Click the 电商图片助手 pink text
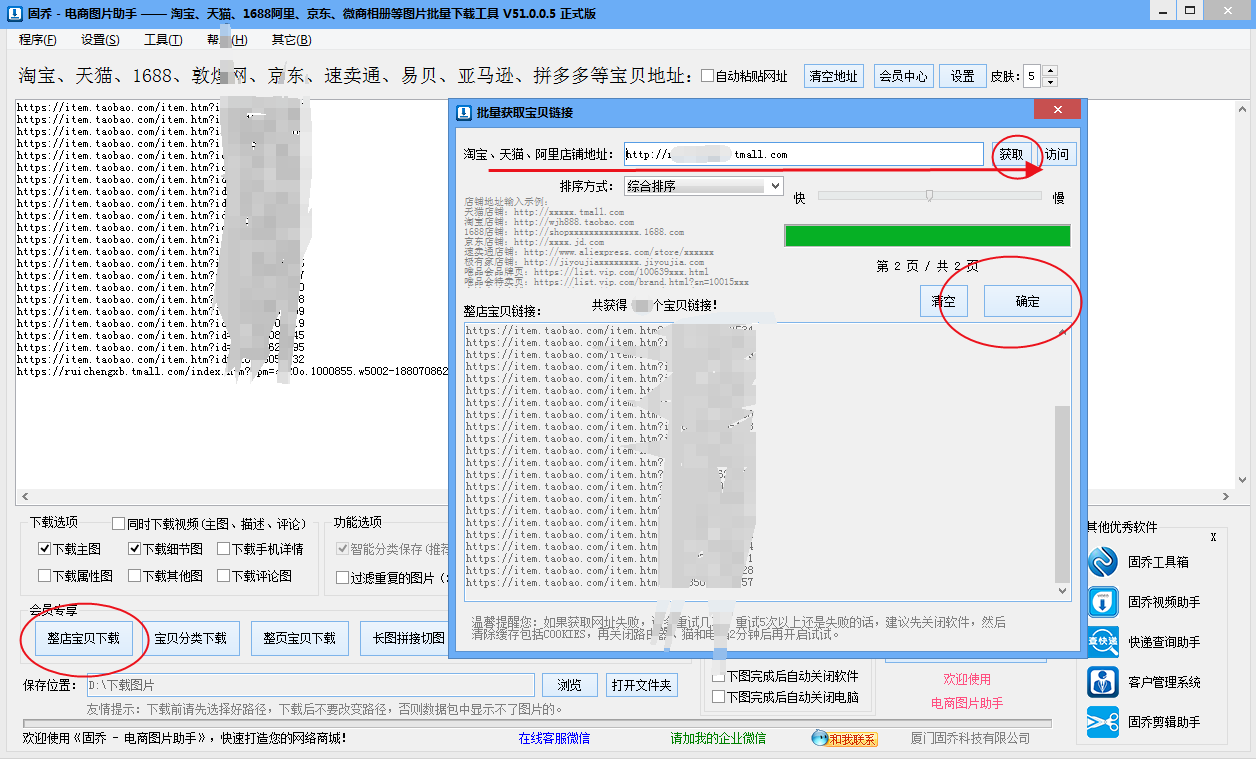Image resolution: width=1256 pixels, height=759 pixels. 967,703
